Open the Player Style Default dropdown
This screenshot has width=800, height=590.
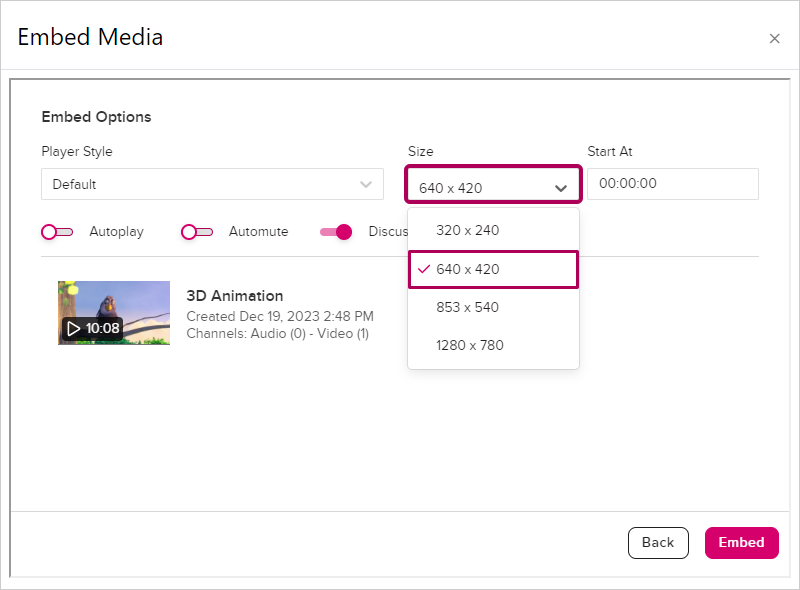tap(212, 184)
